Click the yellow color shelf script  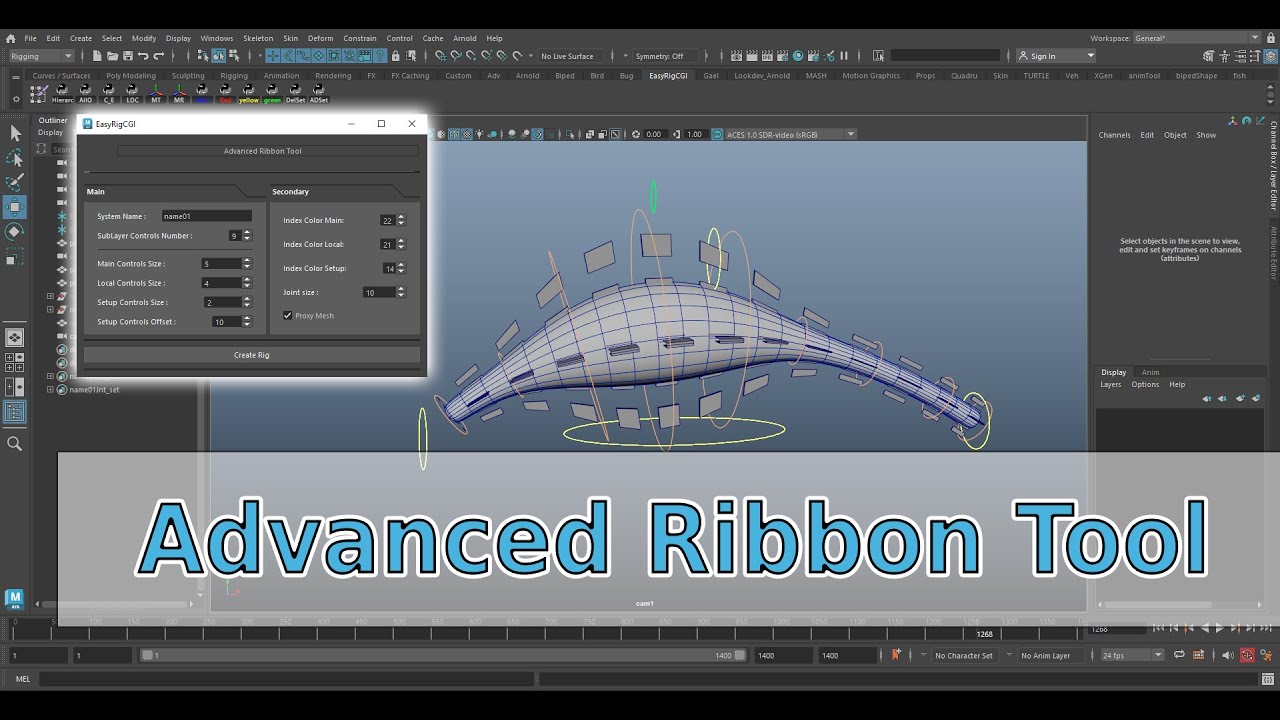249,93
